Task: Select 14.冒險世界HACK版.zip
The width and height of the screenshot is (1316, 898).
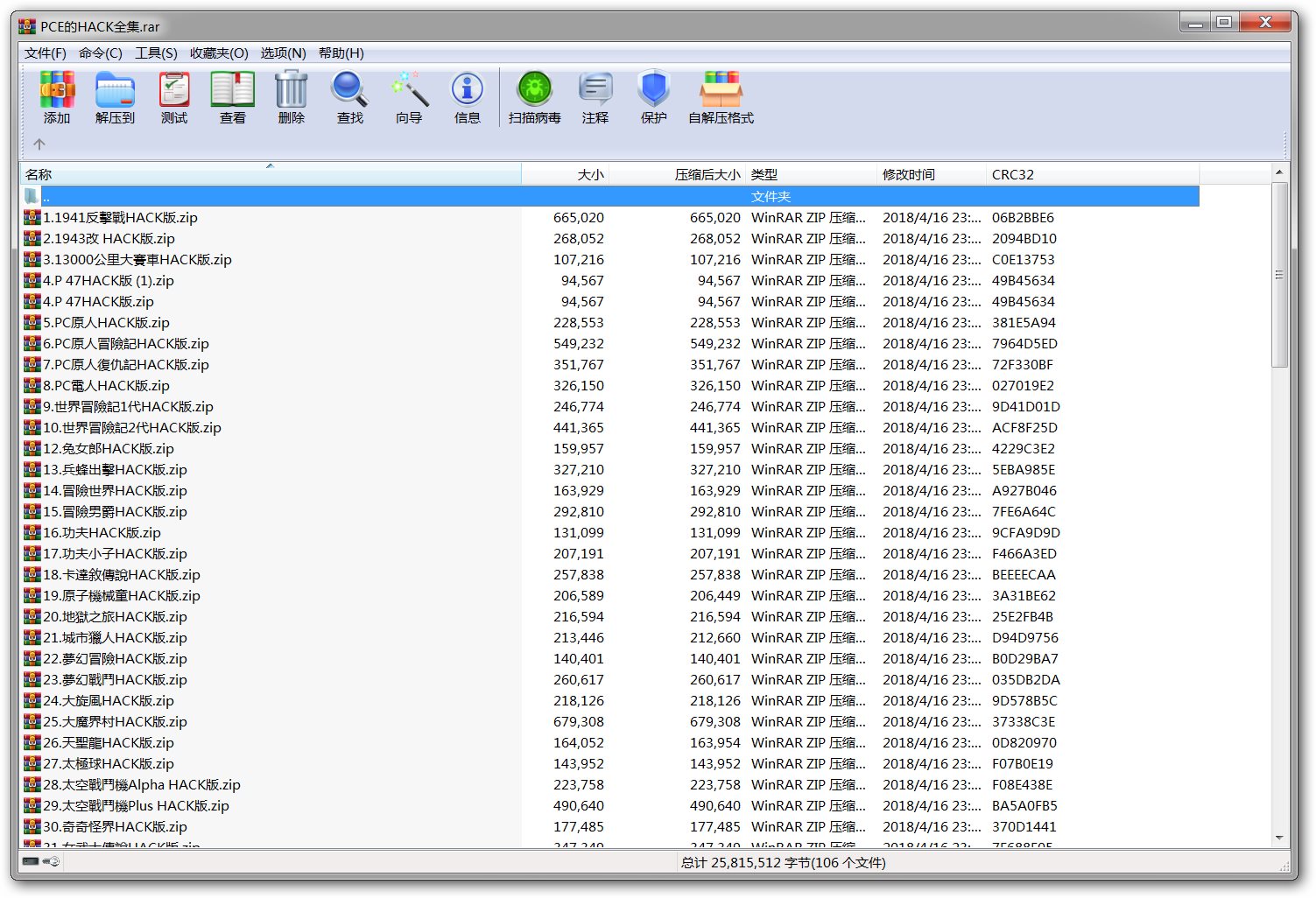Action: pos(115,490)
